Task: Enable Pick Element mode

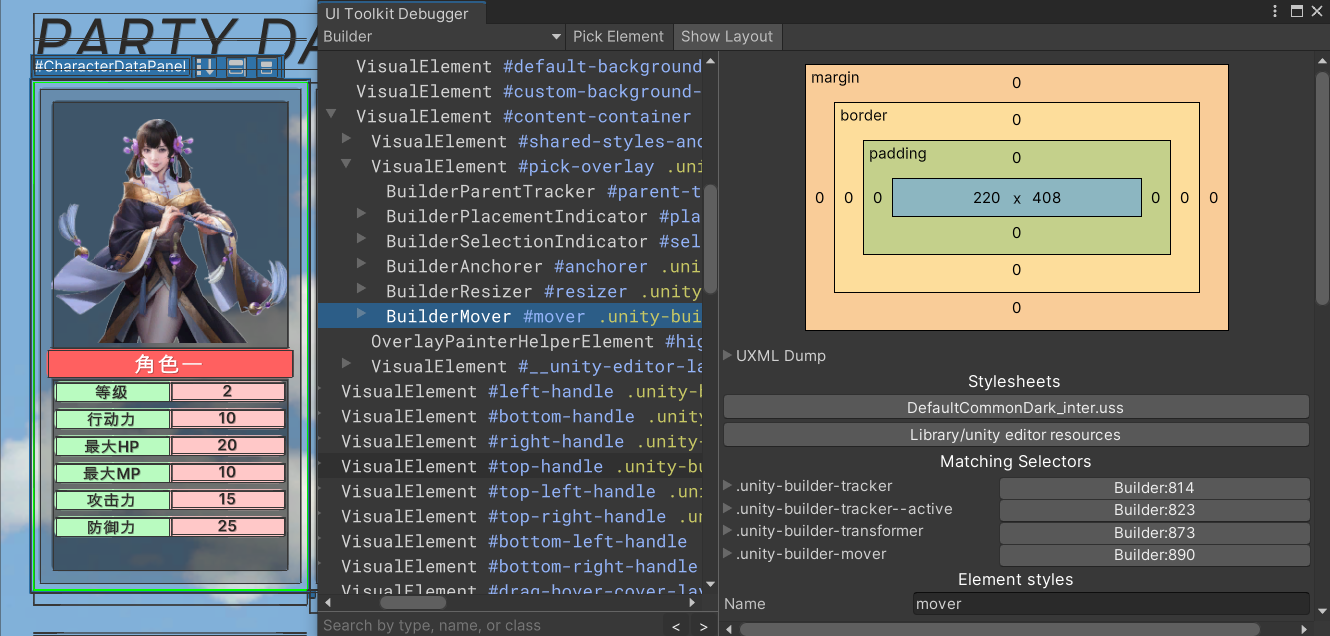Action: 619,36
